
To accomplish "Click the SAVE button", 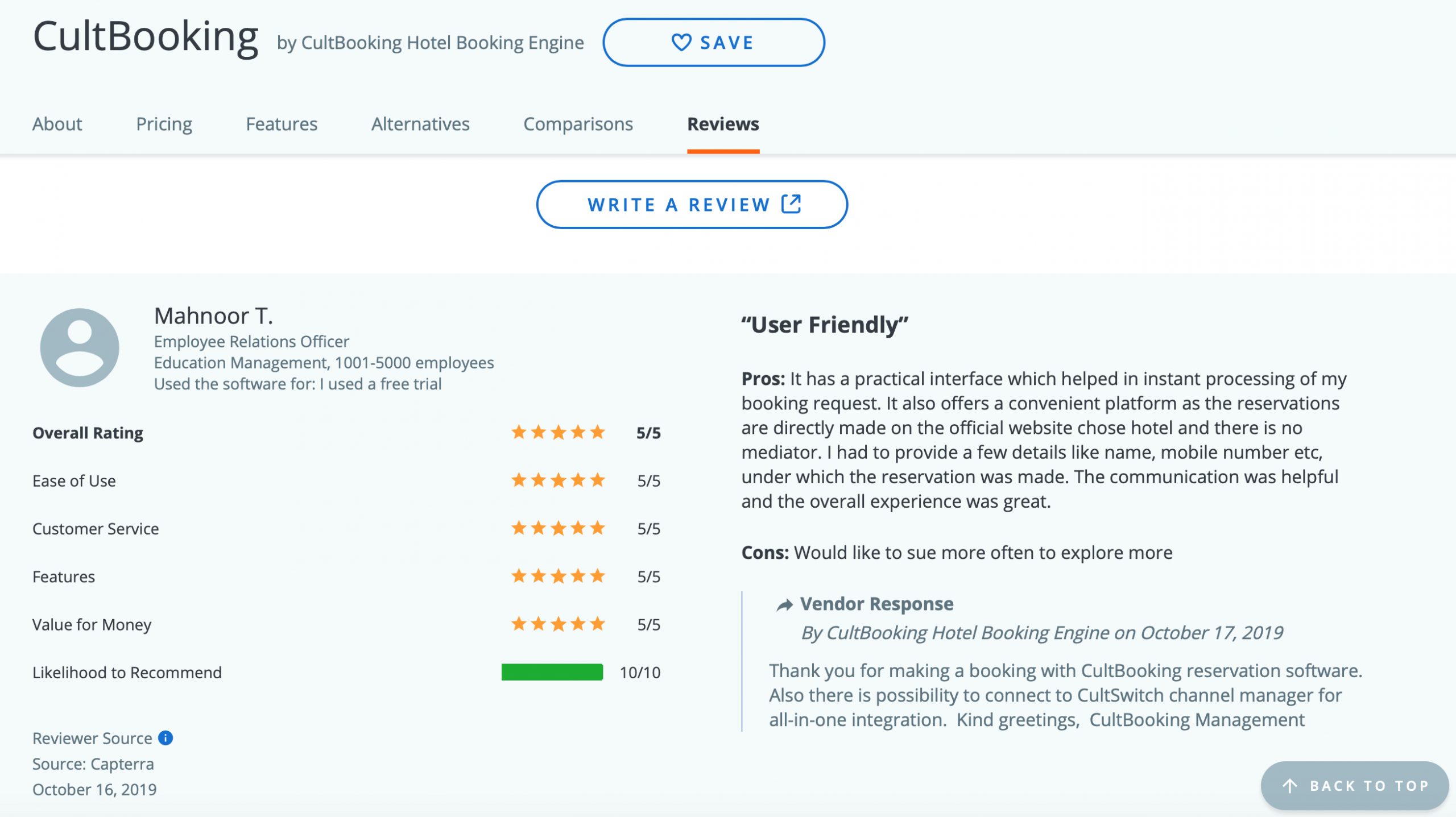I will pyautogui.click(x=714, y=42).
